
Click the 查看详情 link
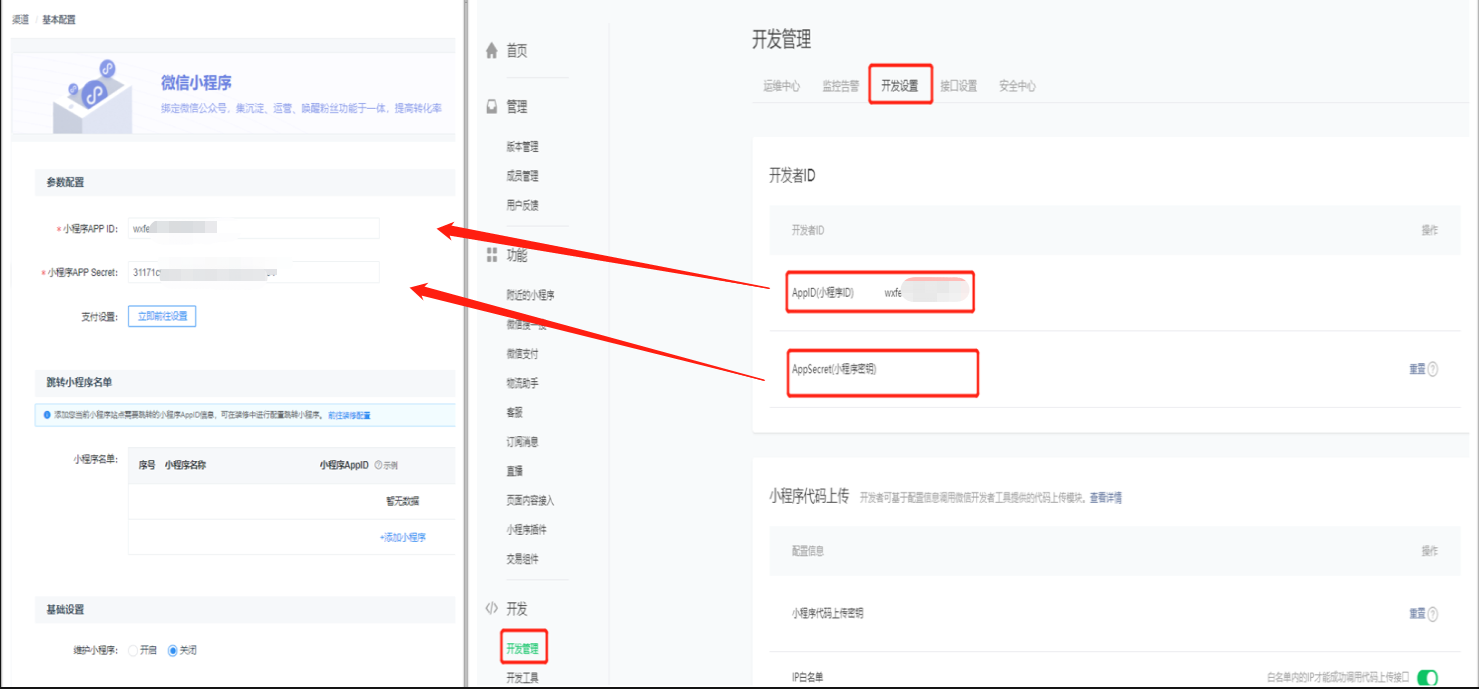click(1105, 497)
